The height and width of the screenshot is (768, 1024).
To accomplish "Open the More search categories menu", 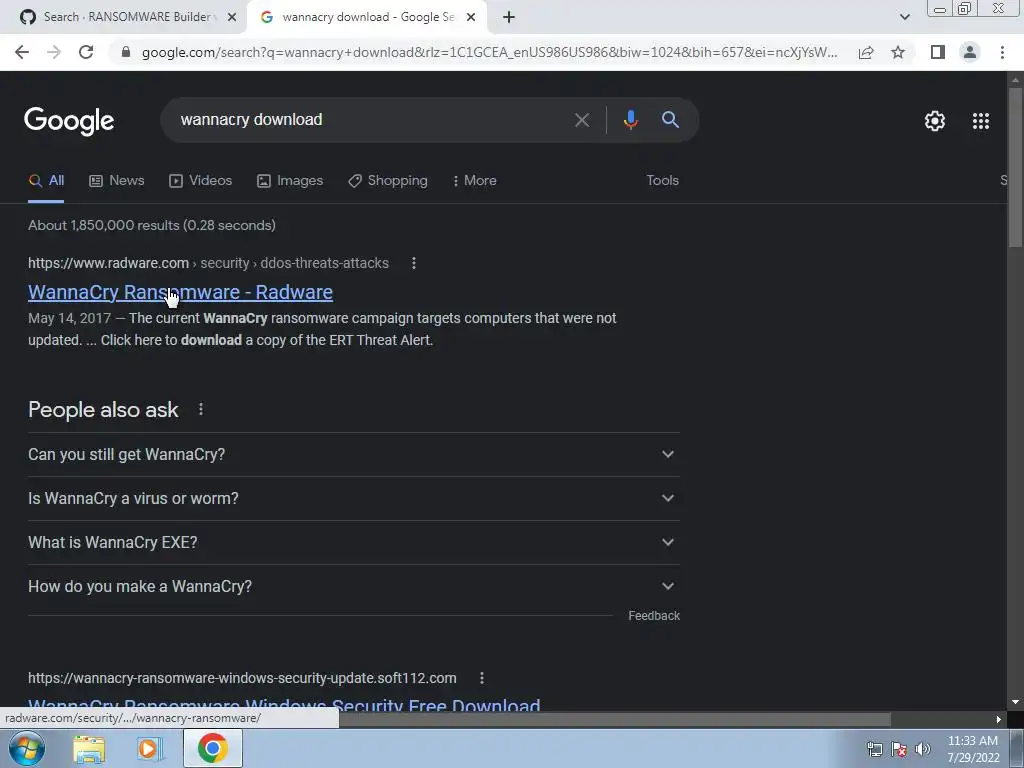I will (475, 181).
